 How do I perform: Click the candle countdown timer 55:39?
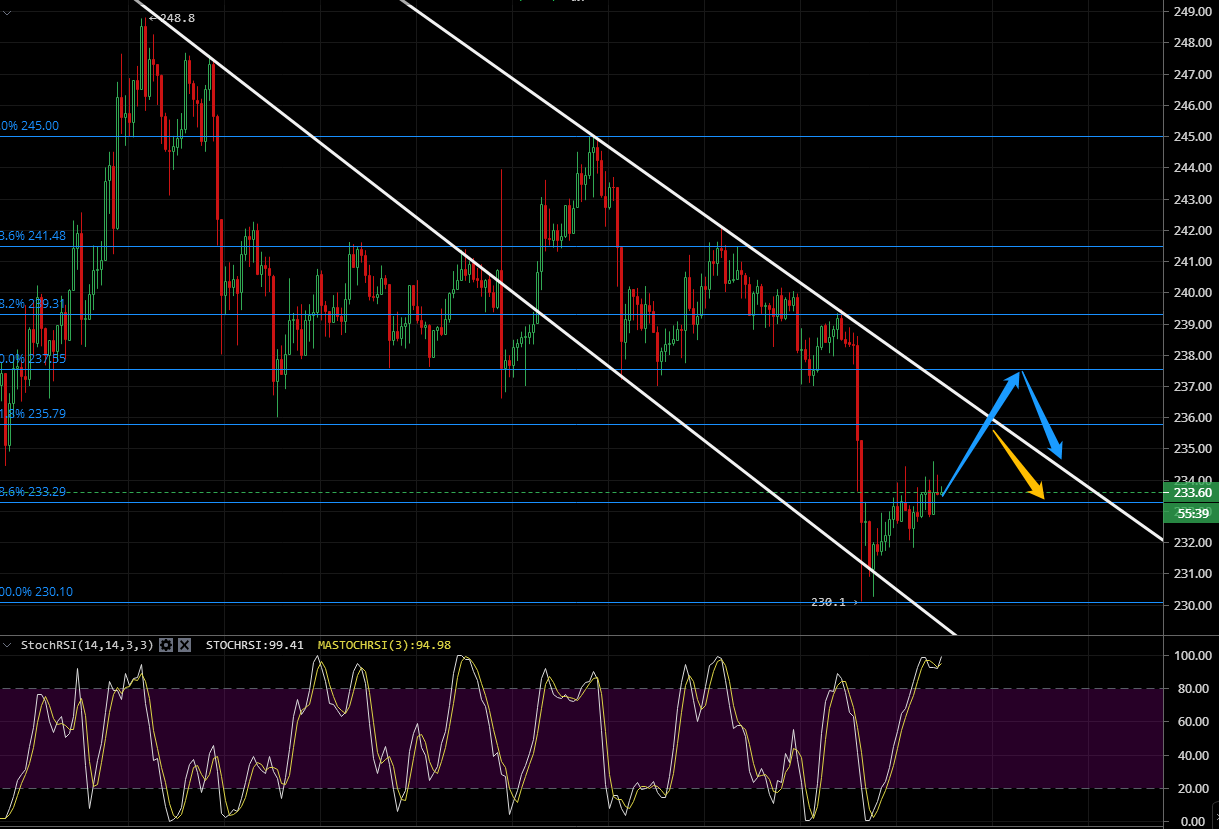(x=1191, y=513)
